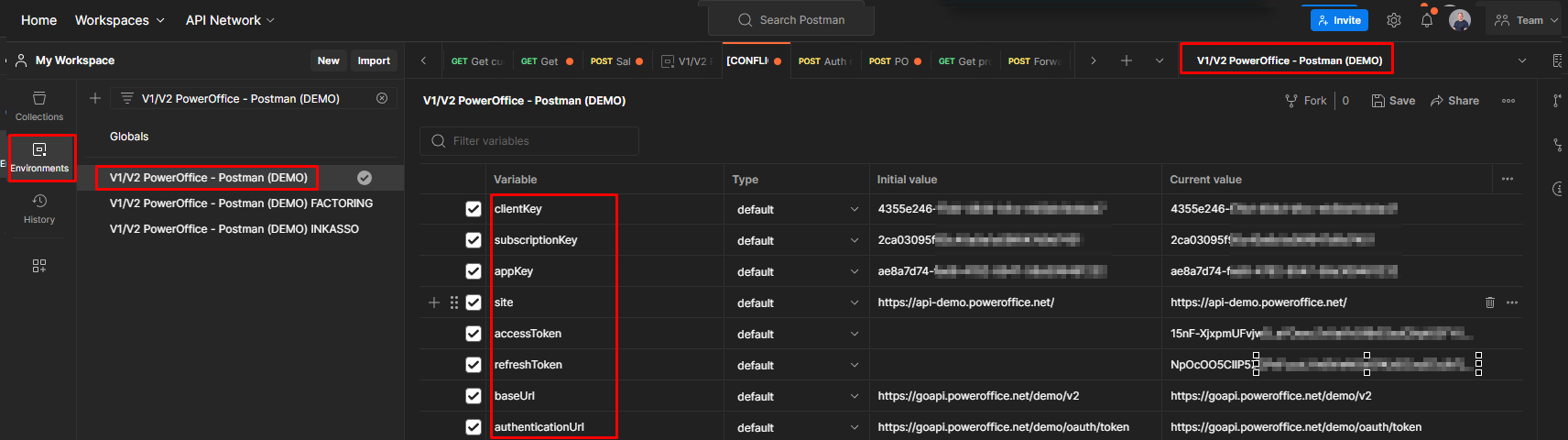Image resolution: width=1568 pixels, height=440 pixels.
Task: Click the plus icon to create new environment
Action: point(95,98)
